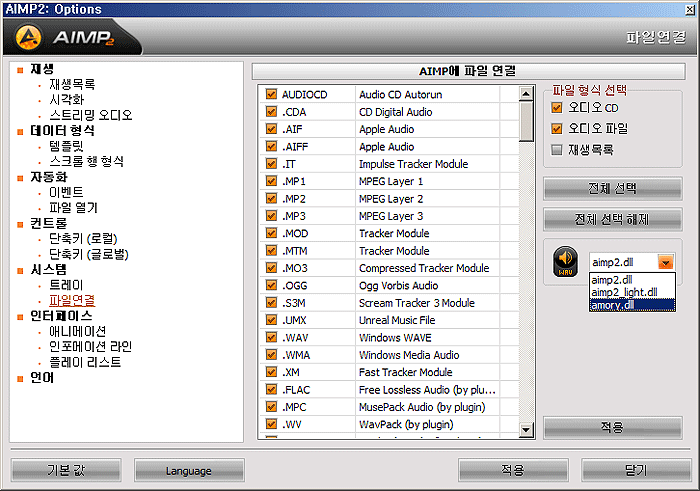The height and width of the screenshot is (491, 700).
Task: Close the Options window
Action: [x=690, y=9]
